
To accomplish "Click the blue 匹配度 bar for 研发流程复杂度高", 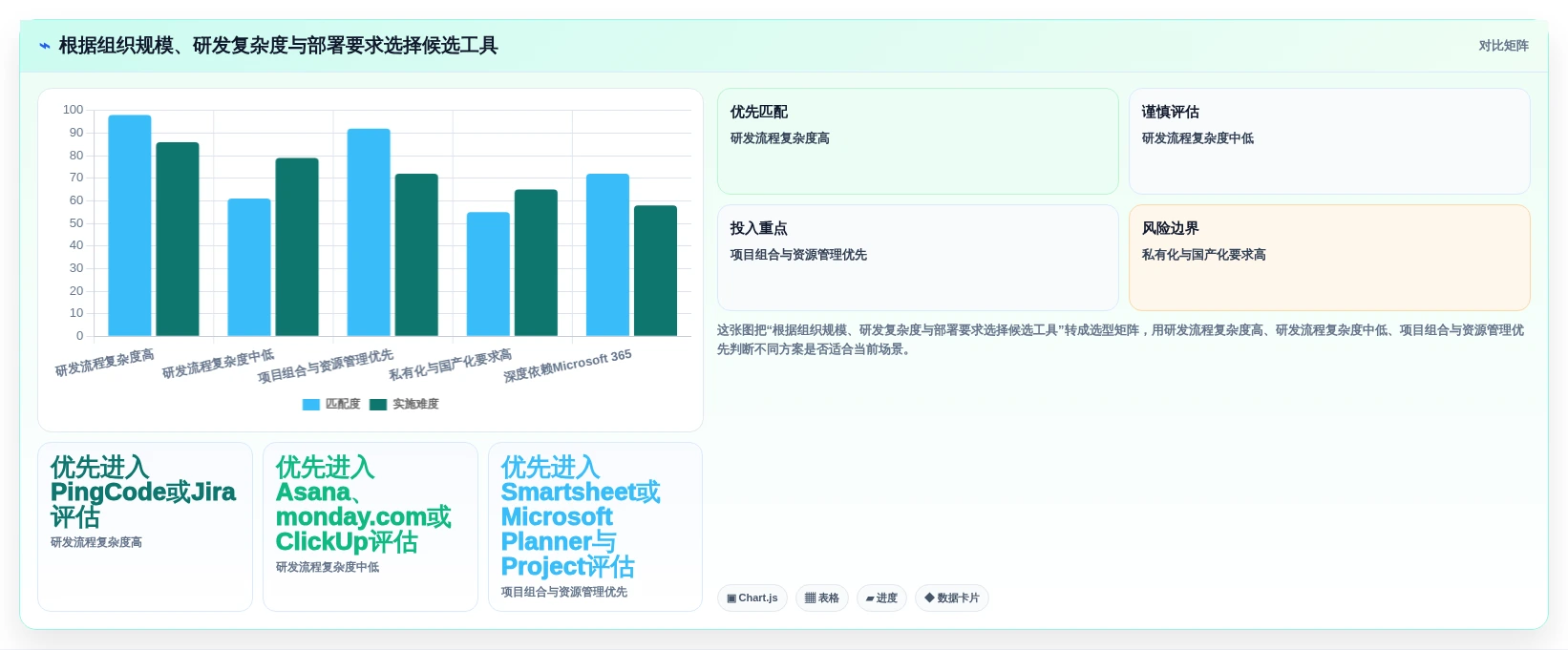I will point(130,225).
